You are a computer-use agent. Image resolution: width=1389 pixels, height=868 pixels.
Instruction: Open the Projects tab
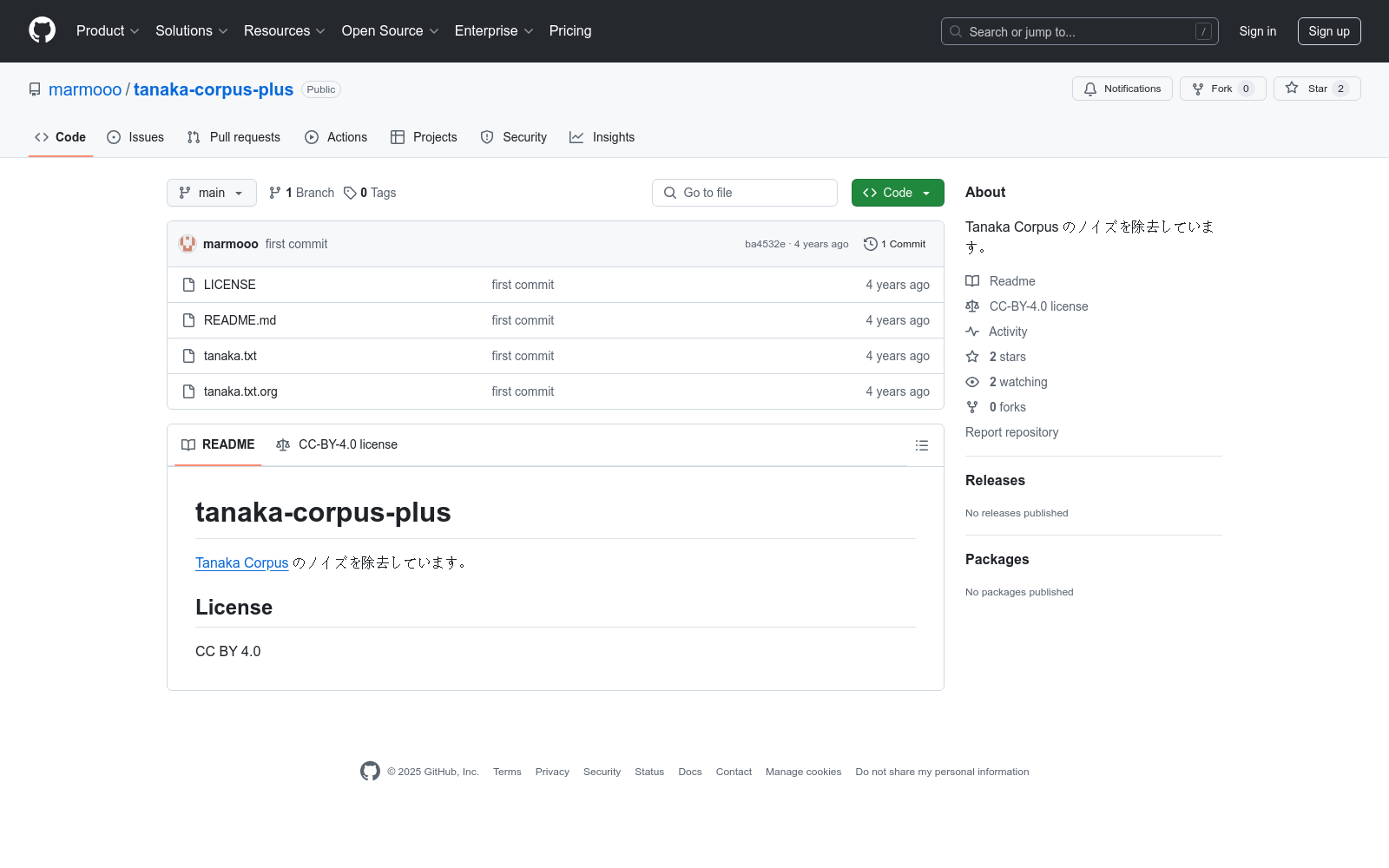(424, 137)
